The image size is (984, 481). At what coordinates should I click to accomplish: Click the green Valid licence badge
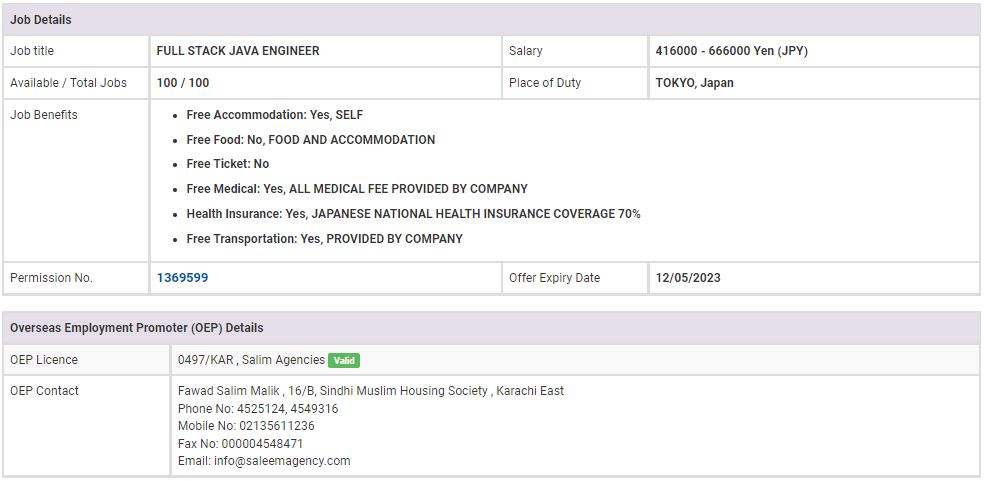344,360
